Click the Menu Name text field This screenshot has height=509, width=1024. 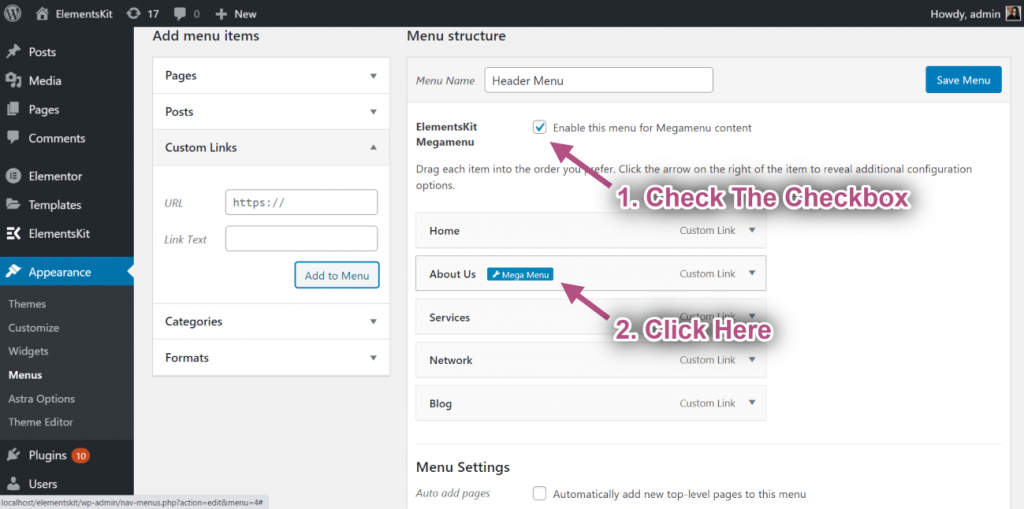[598, 80]
